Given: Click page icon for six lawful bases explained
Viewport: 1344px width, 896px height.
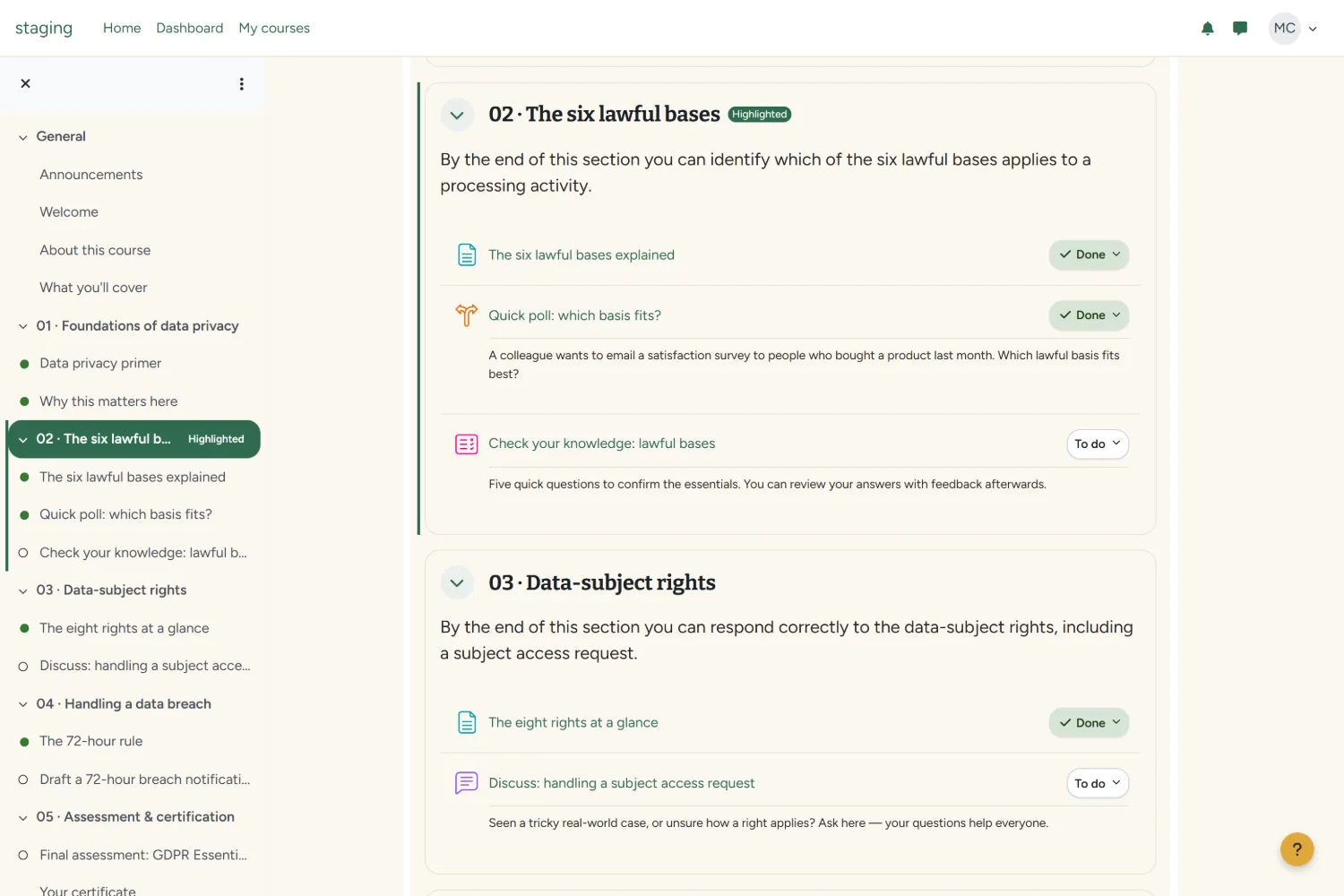Looking at the screenshot, I should [x=467, y=254].
